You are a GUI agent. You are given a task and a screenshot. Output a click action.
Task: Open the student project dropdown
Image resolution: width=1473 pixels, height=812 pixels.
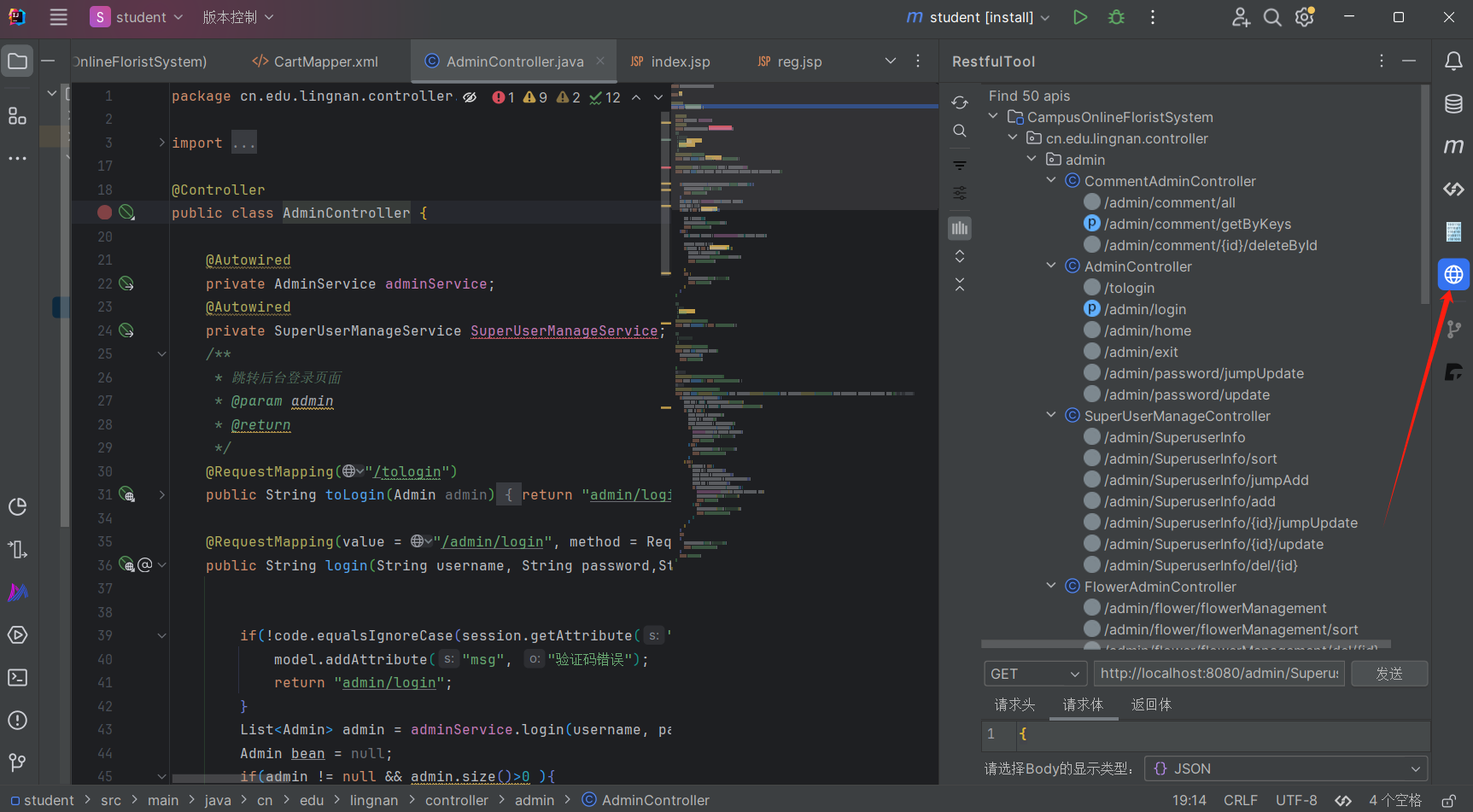coord(137,17)
